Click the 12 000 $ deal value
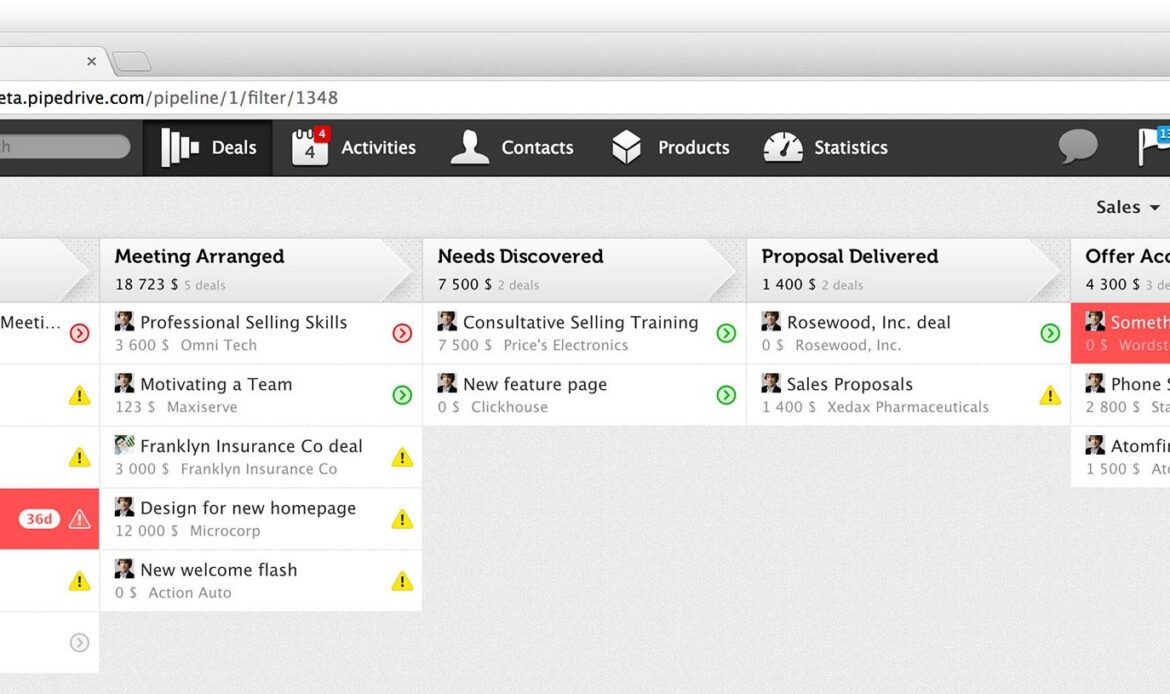The height and width of the screenshot is (694, 1170). 146,531
